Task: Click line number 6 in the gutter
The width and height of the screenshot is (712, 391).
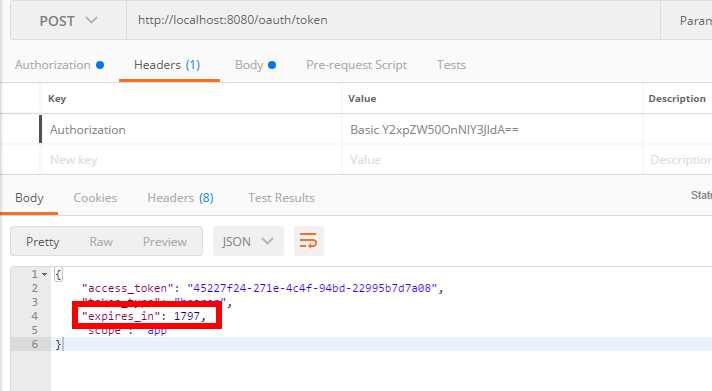Action: tap(35, 344)
